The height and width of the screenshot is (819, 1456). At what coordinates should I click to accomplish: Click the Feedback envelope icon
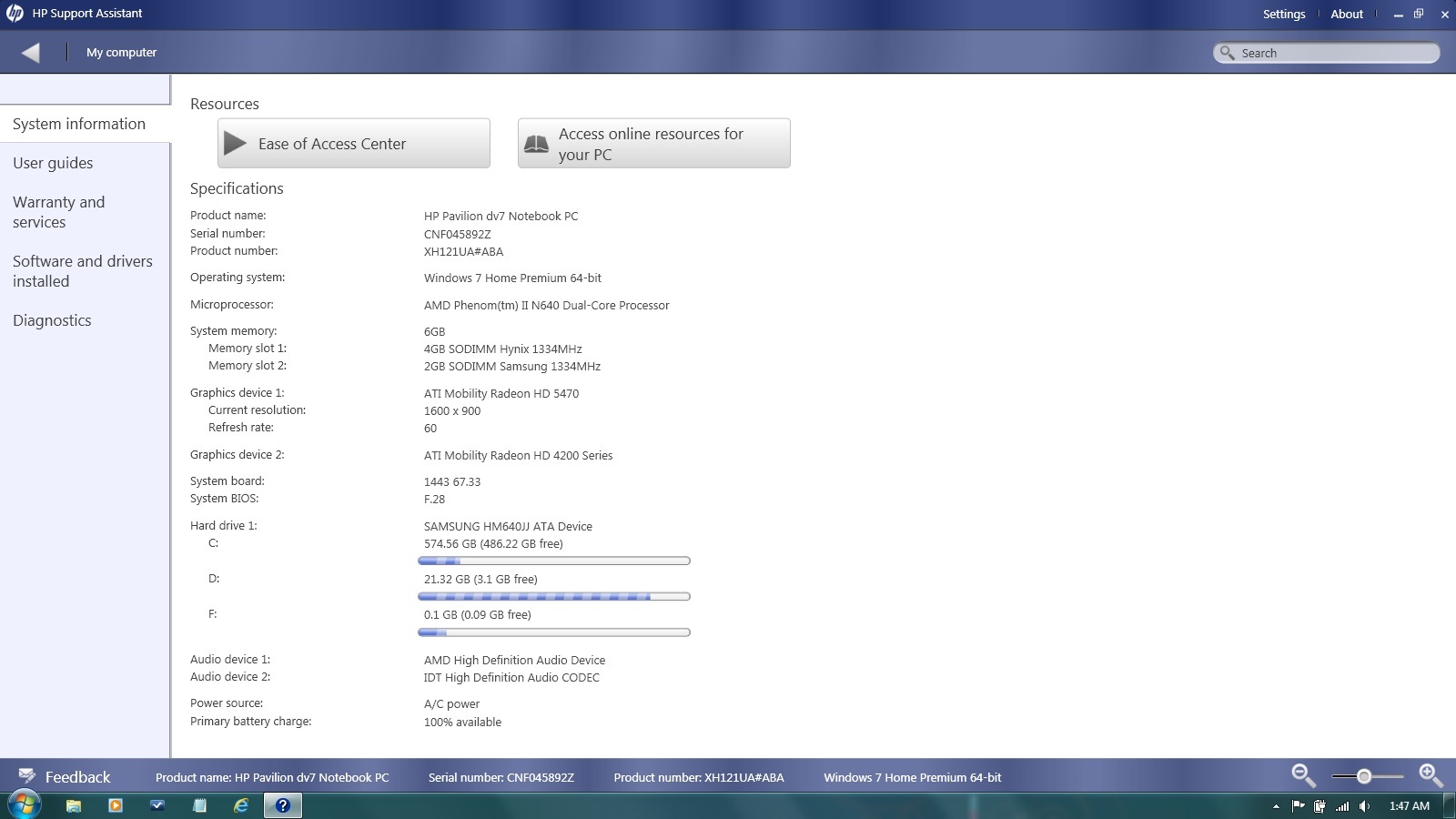pyautogui.click(x=26, y=776)
